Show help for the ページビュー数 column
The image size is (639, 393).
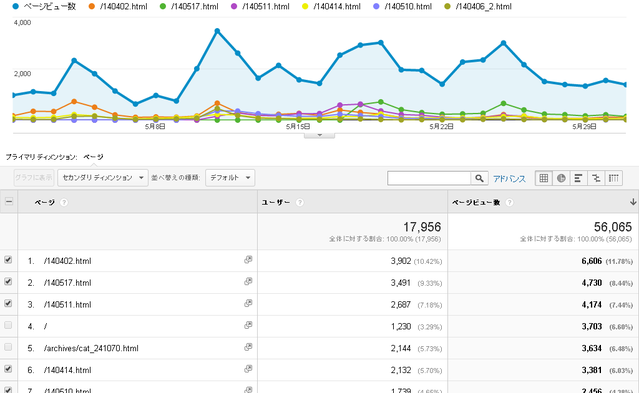click(x=509, y=202)
